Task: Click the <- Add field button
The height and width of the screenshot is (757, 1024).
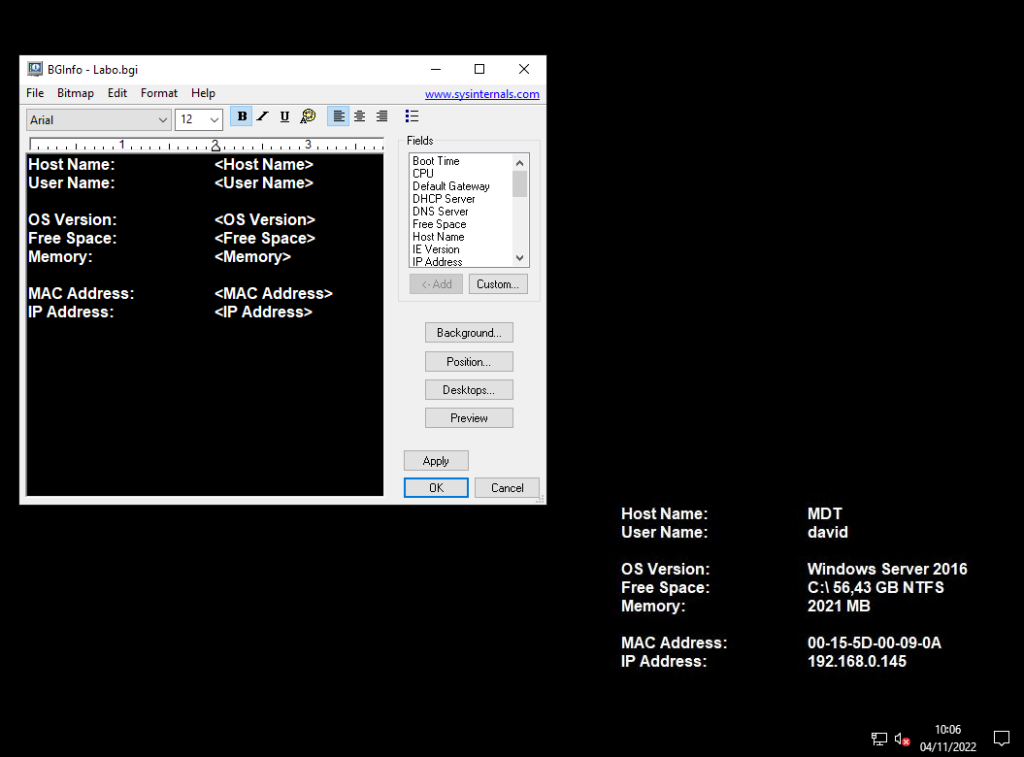Action: click(436, 284)
